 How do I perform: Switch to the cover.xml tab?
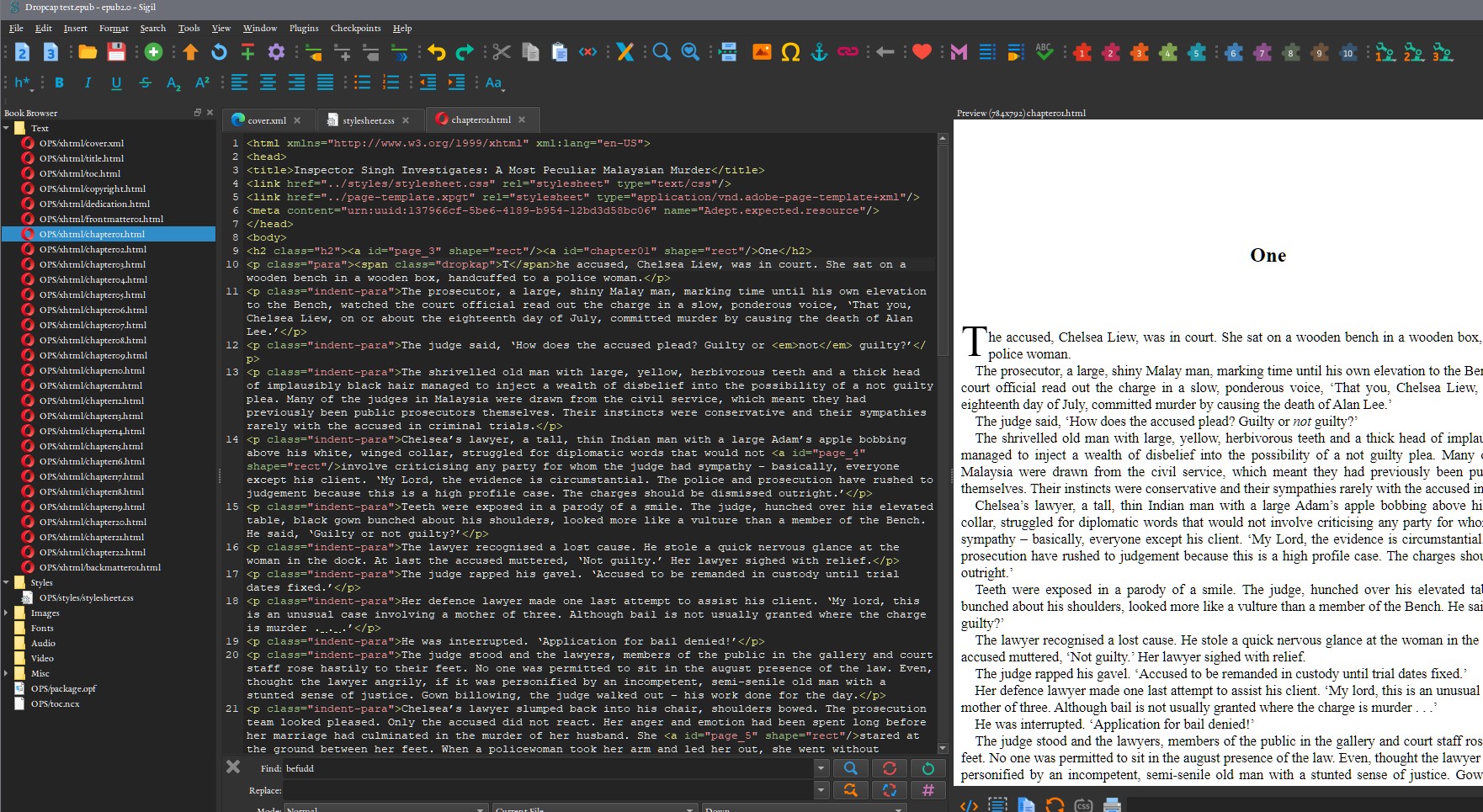coord(267,120)
